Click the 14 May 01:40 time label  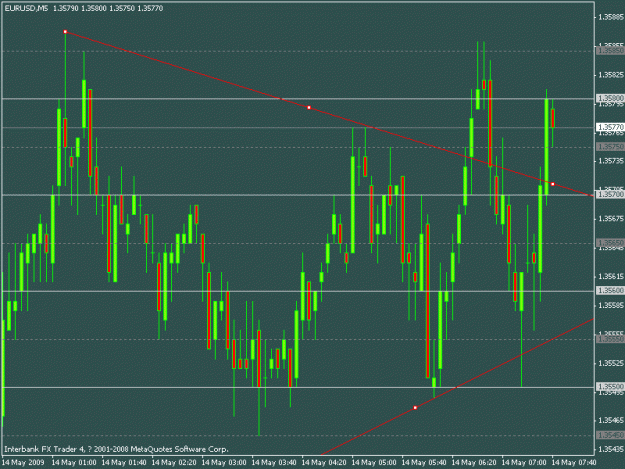click(124, 463)
